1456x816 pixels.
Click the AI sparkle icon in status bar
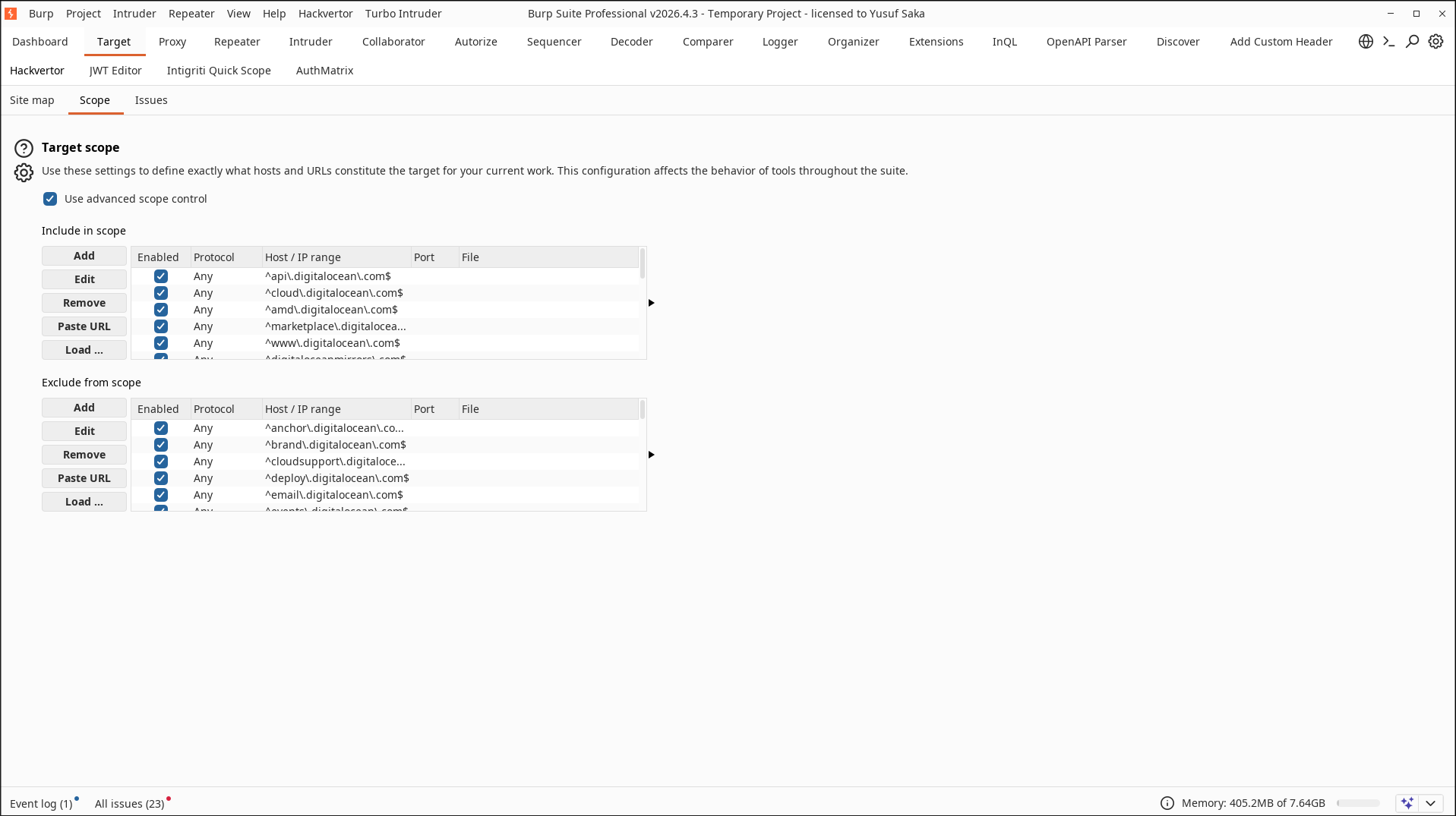1407,803
